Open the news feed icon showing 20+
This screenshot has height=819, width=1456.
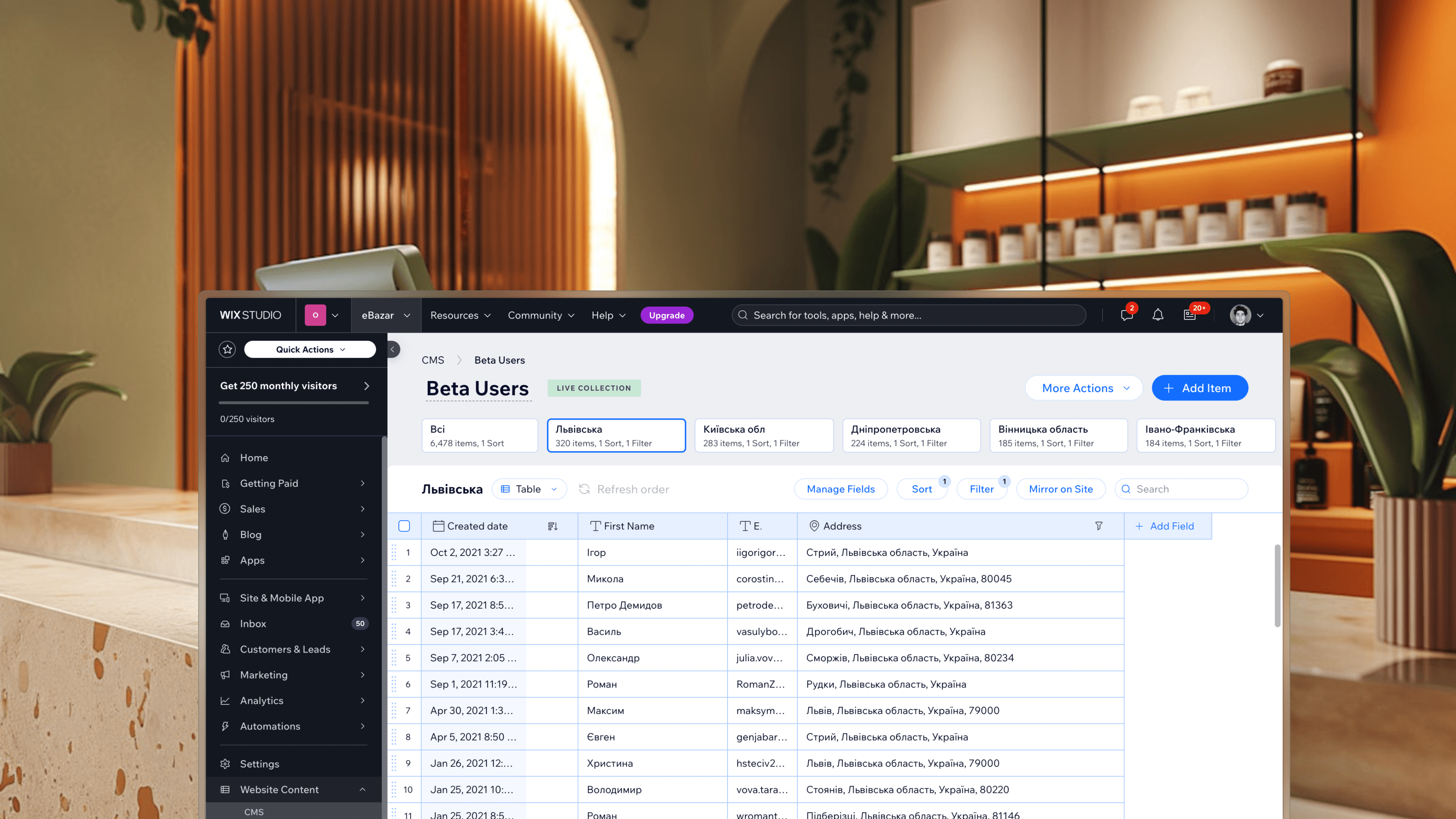[1190, 315]
